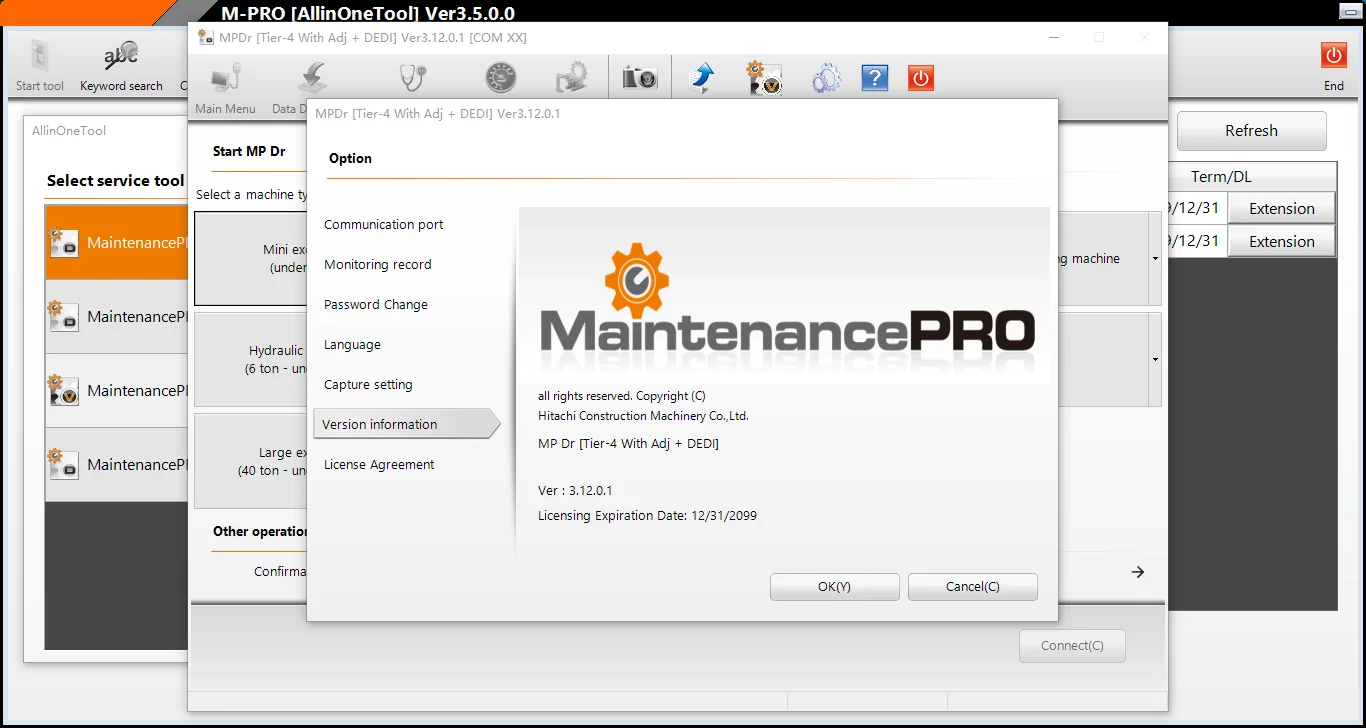The height and width of the screenshot is (728, 1366).
Task: Select Monitoring record in Option list
Action: pos(378,265)
